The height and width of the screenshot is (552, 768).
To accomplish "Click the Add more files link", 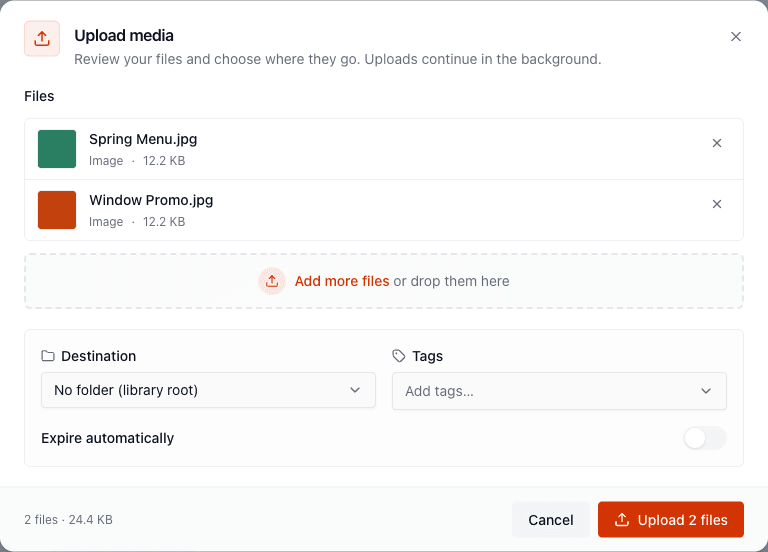I will [x=342, y=281].
